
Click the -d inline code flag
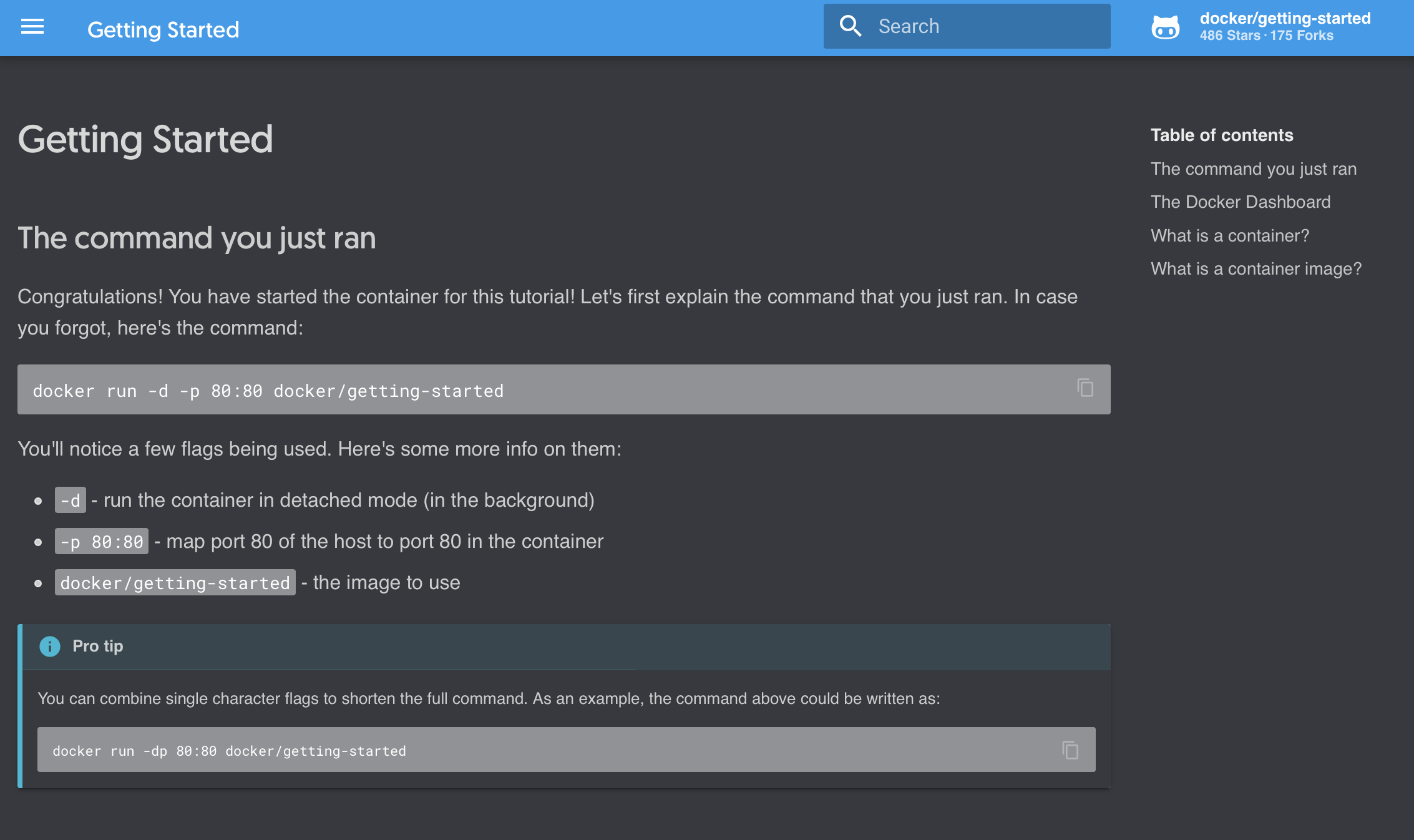pyautogui.click(x=70, y=501)
